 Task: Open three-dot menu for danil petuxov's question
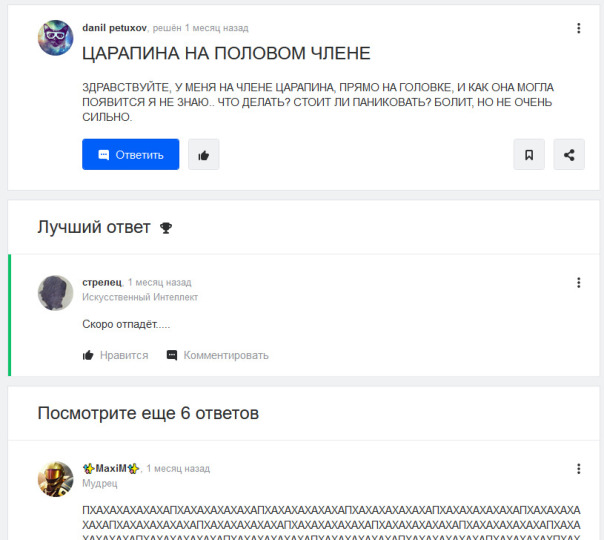578,28
